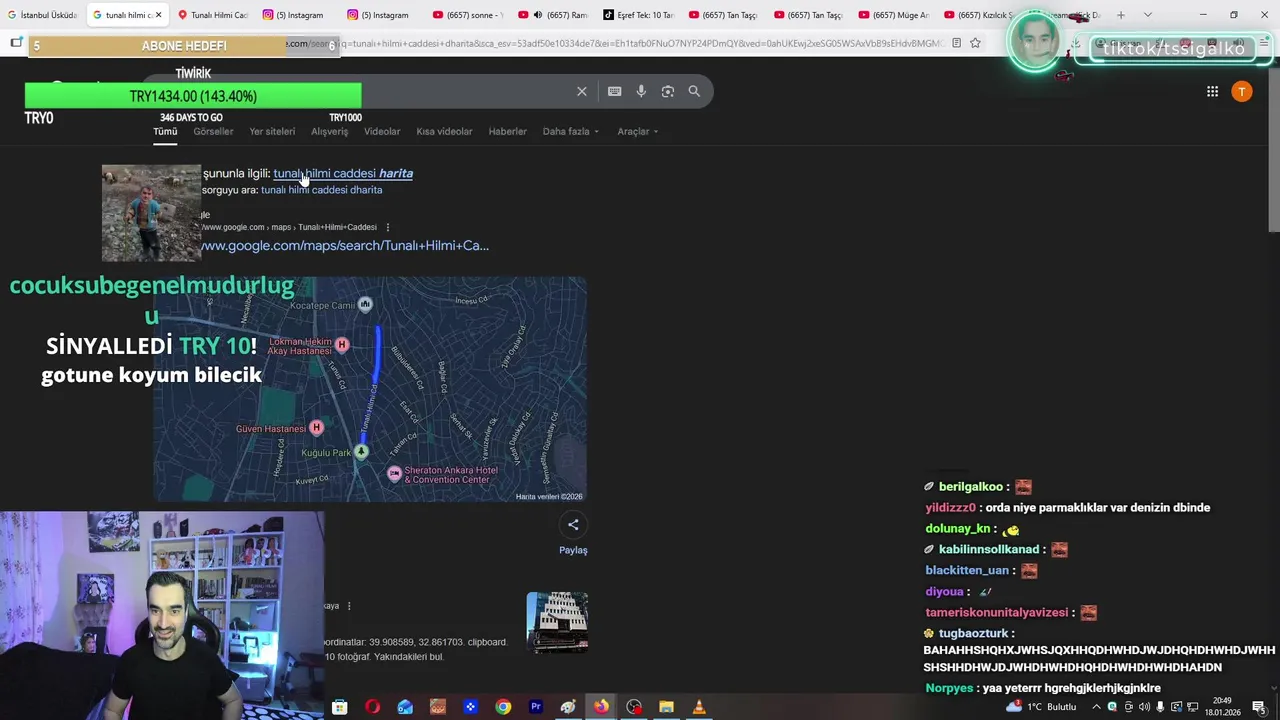Image resolution: width=1280 pixels, height=720 pixels.
Task: Switch to the Tunalı Hilmi Cad Maps tab
Action: pyautogui.click(x=212, y=15)
